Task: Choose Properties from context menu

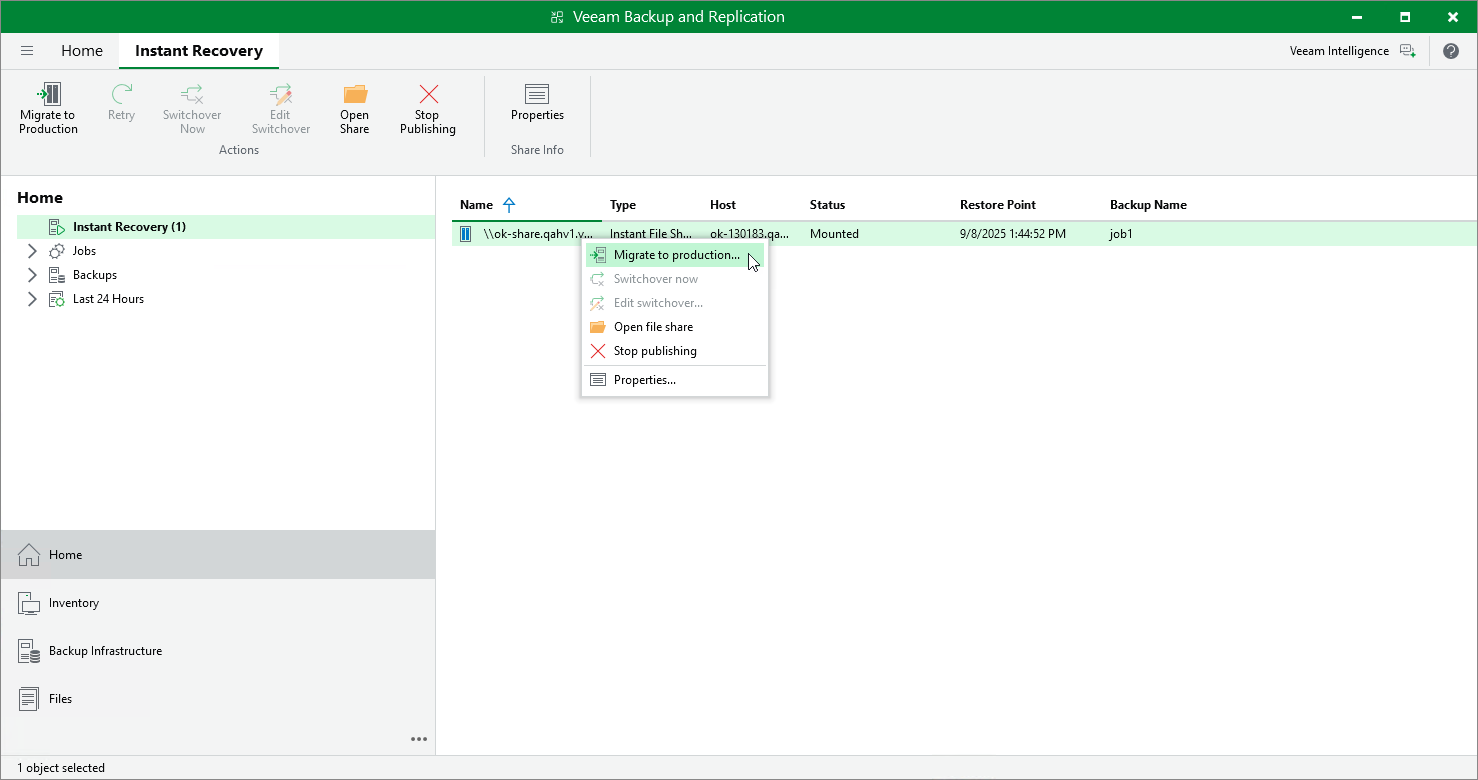Action: point(675,380)
